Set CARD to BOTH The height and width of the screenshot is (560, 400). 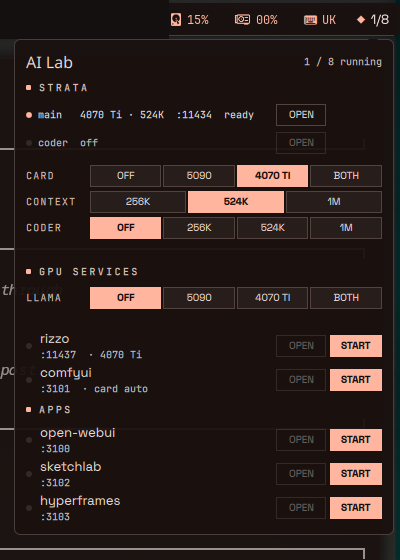(346, 176)
